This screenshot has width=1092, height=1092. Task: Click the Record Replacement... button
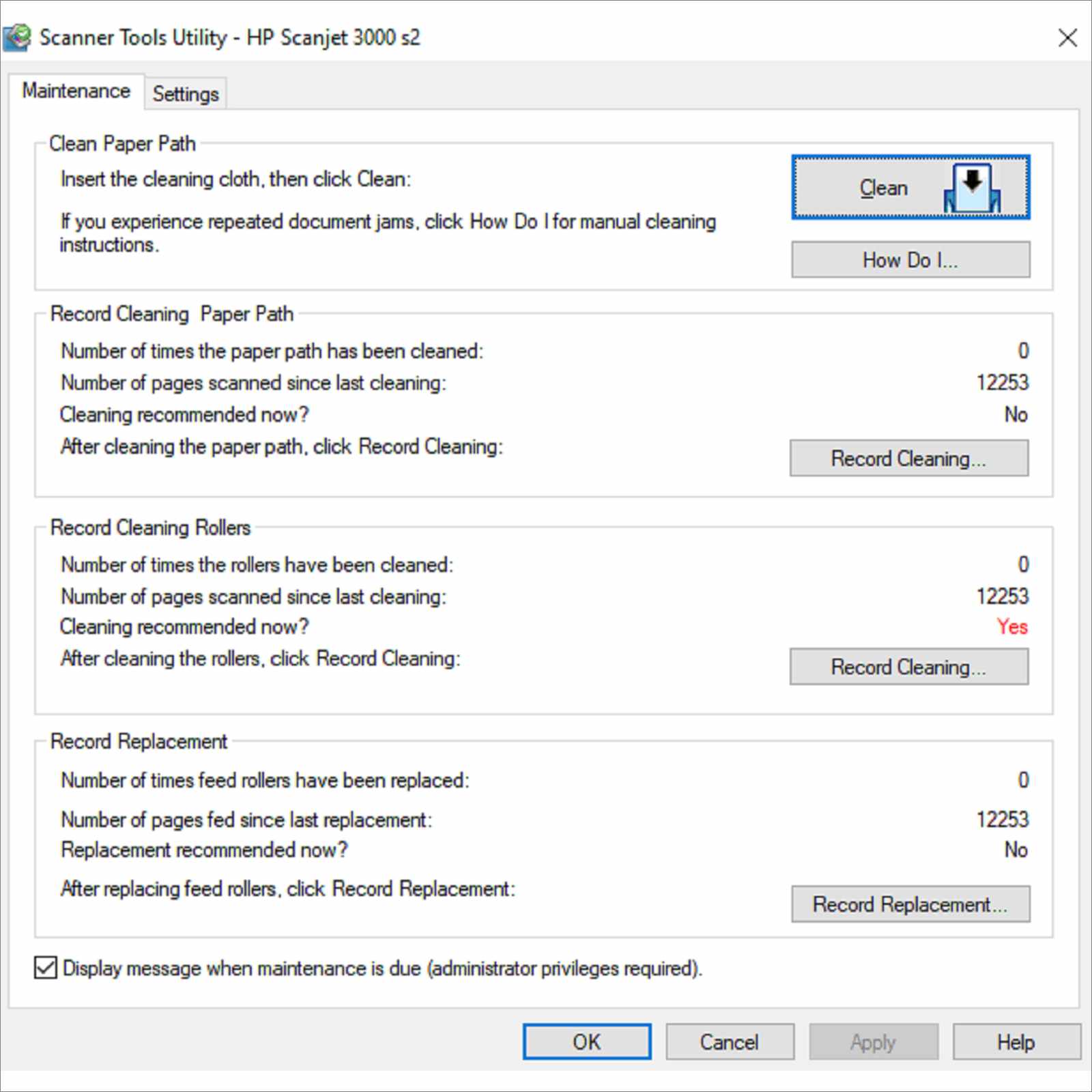tap(910, 904)
